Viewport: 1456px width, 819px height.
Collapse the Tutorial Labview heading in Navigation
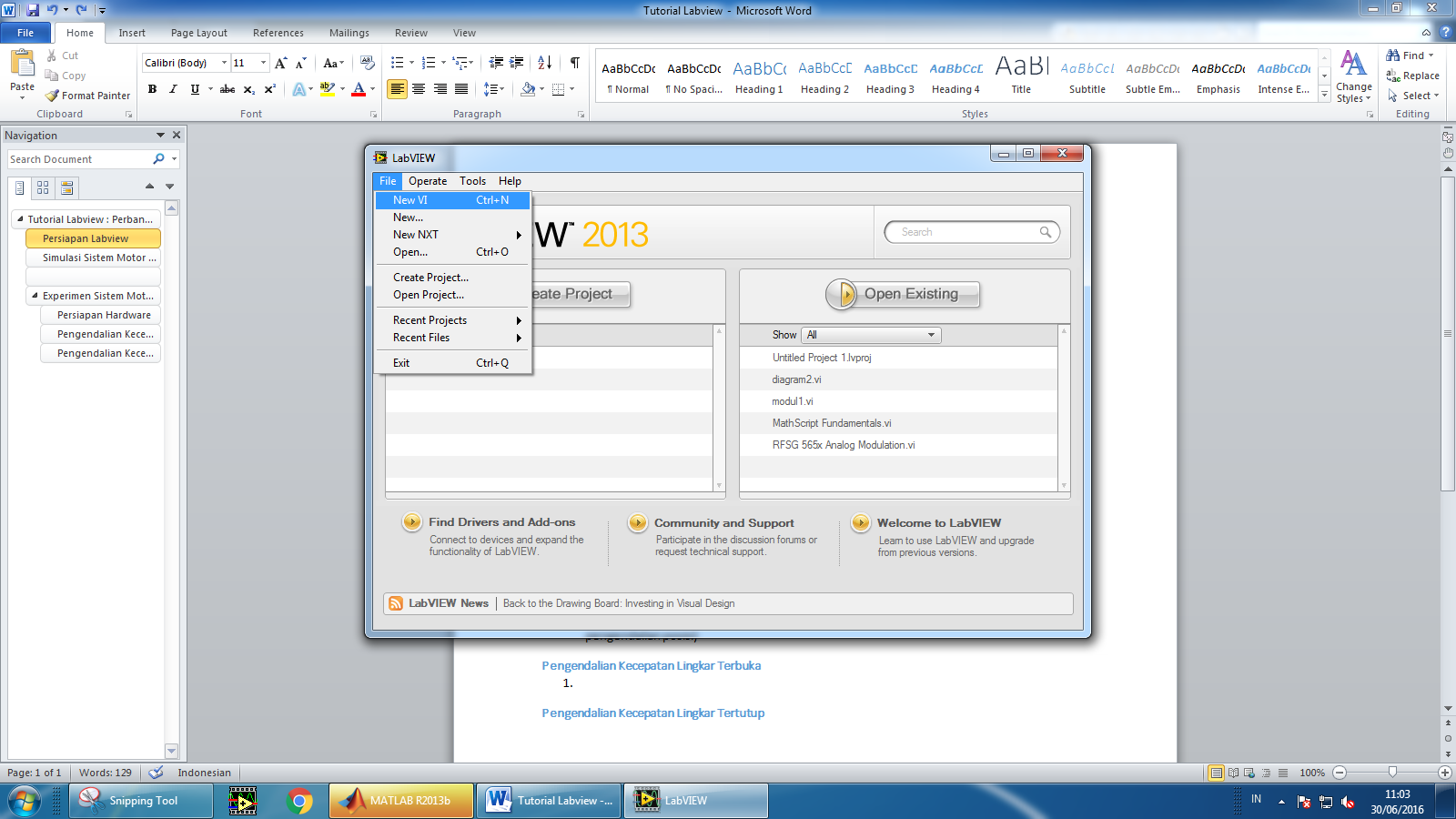[20, 219]
